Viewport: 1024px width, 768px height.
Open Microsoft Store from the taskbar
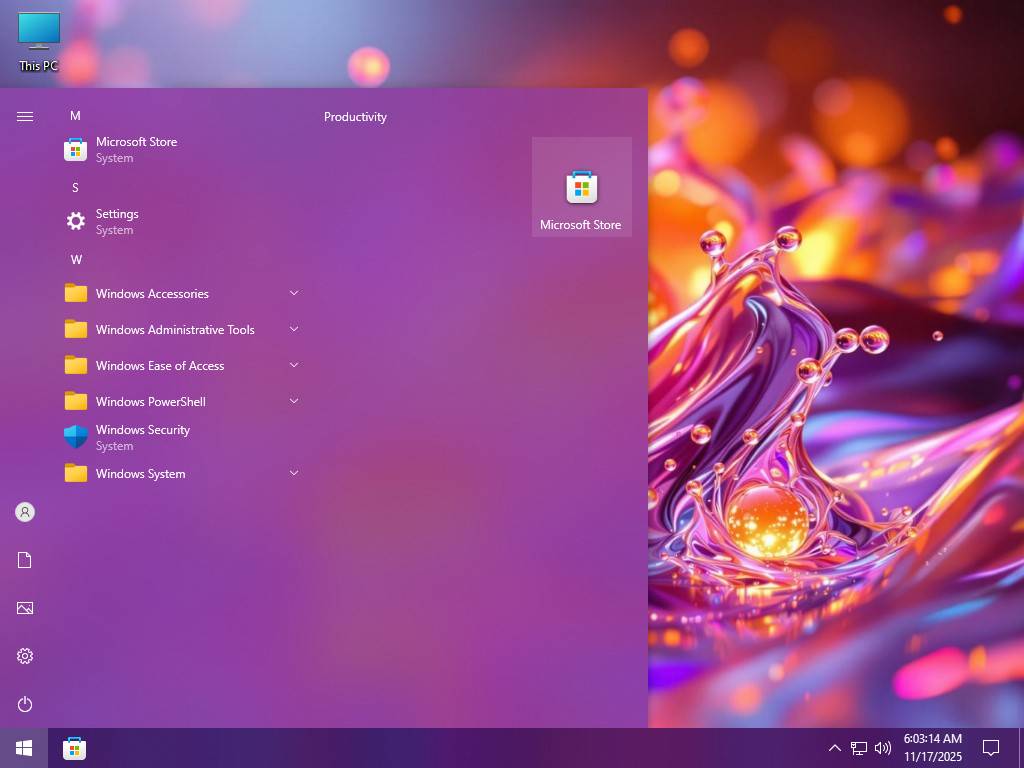pyautogui.click(x=74, y=748)
